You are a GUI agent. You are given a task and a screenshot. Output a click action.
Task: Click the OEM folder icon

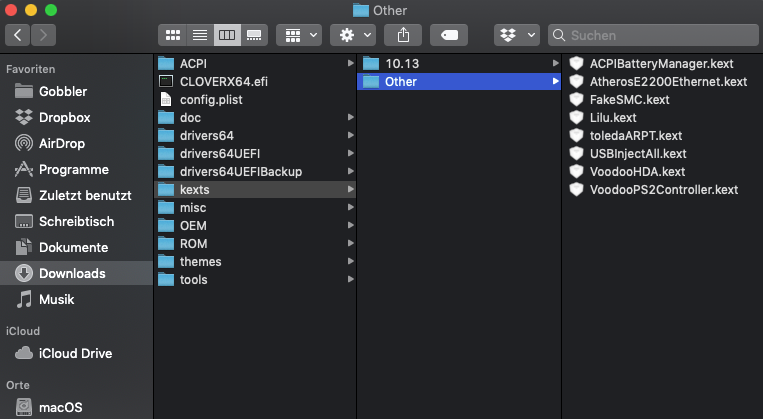(166, 226)
